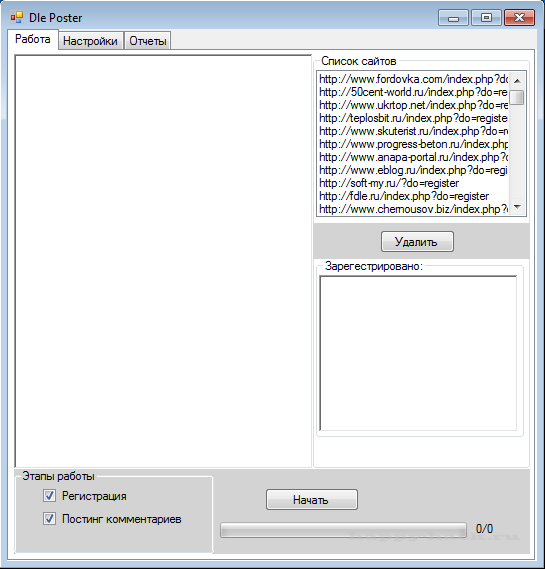Select the anapa-portal.ru site entry

click(414, 157)
